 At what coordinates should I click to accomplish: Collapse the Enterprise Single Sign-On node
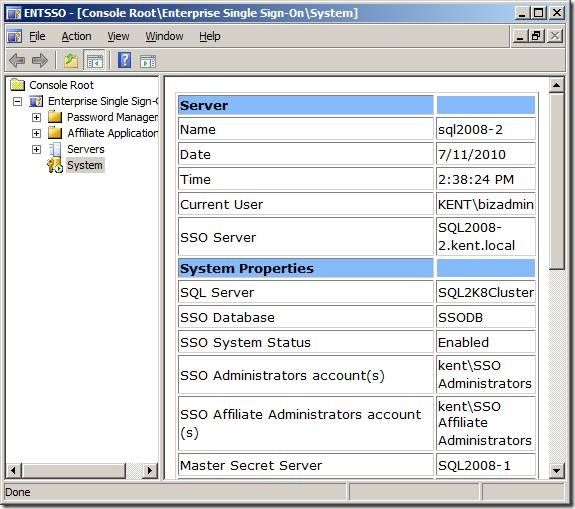17,101
